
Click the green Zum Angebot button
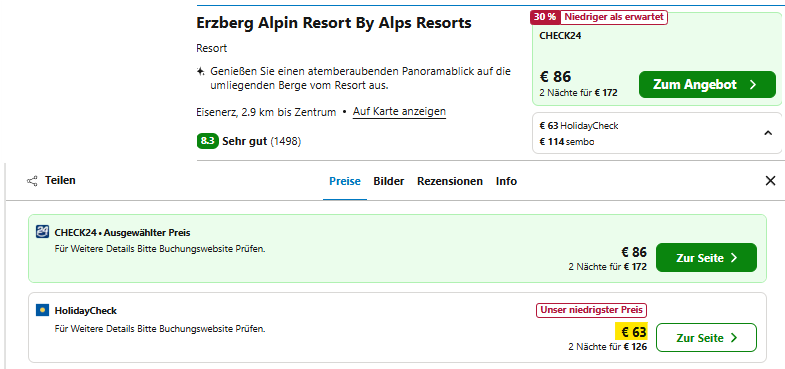(707, 85)
